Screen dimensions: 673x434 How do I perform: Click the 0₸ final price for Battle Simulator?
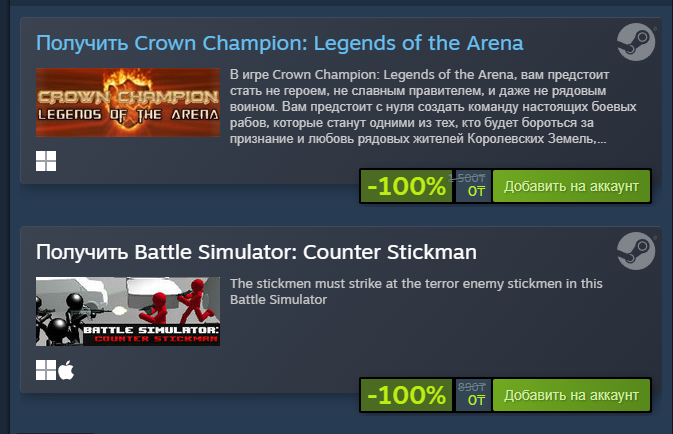click(476, 401)
